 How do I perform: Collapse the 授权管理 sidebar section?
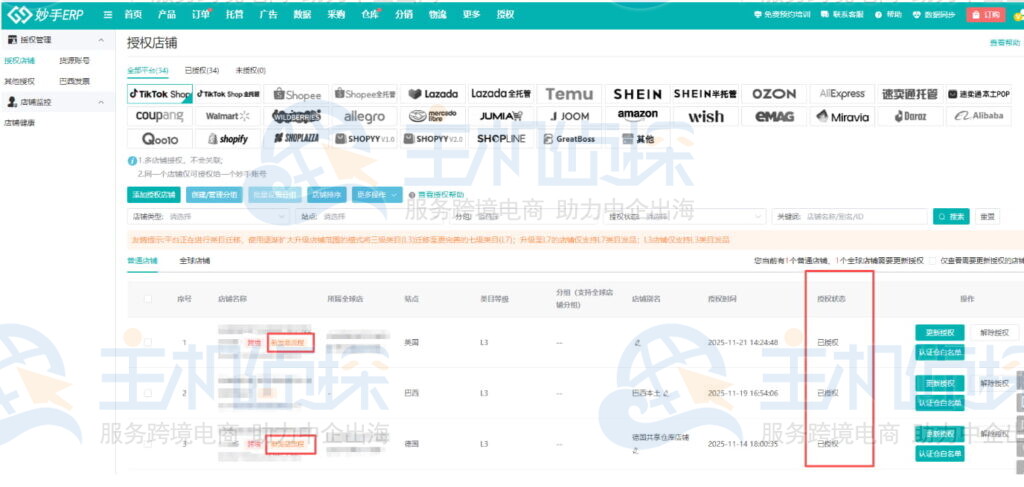pos(101,40)
